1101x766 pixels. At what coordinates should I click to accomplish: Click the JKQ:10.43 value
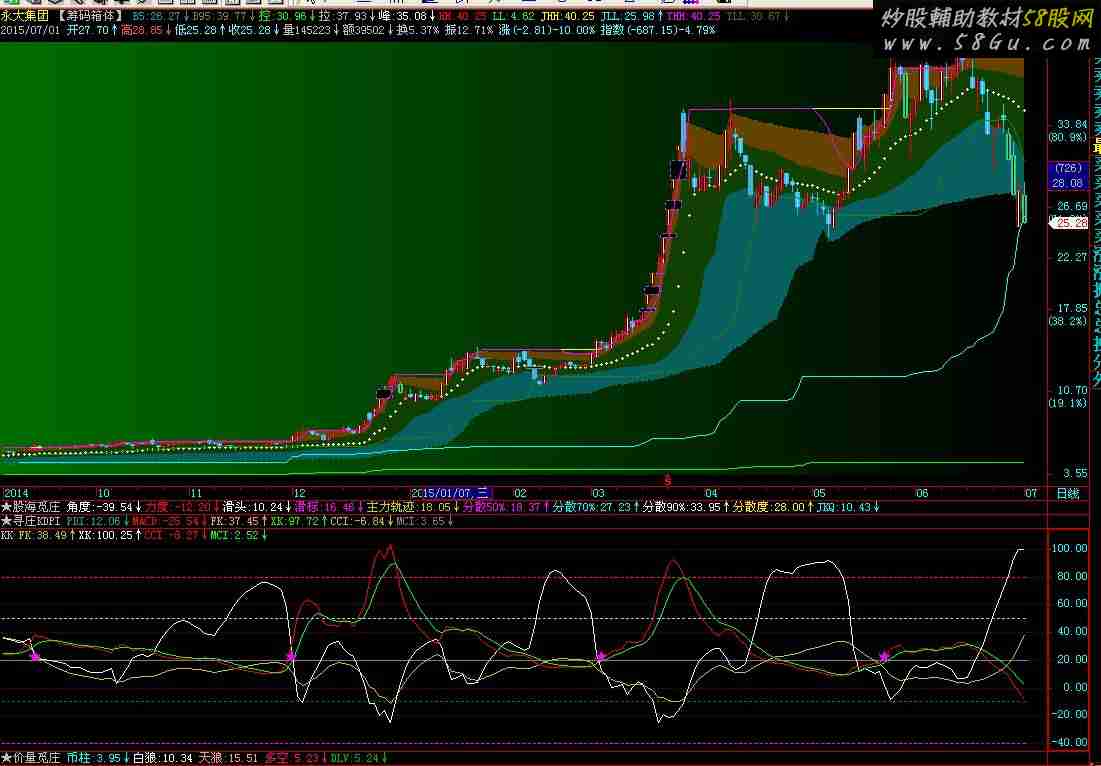843,506
